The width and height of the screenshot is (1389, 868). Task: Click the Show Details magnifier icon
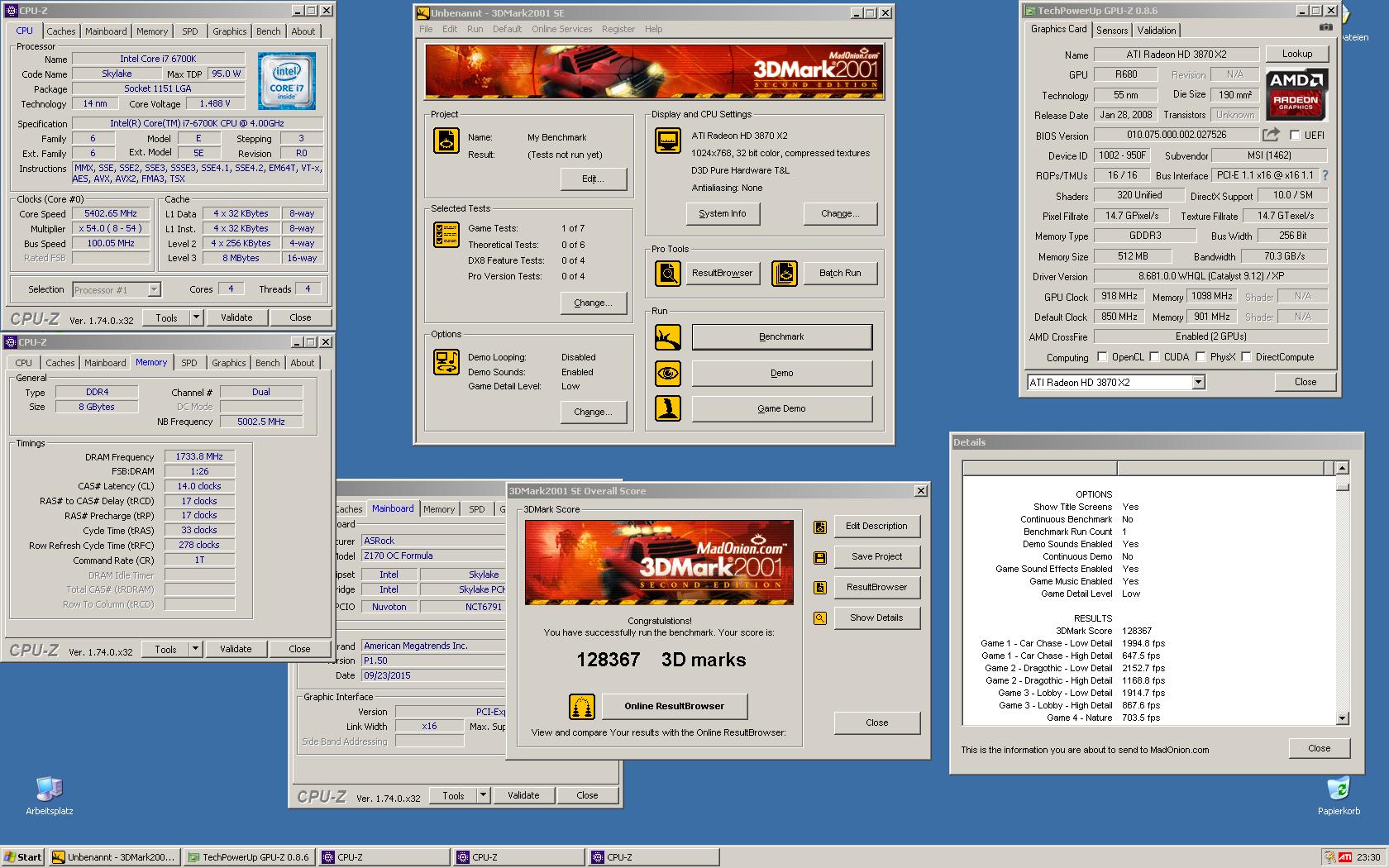coord(820,618)
